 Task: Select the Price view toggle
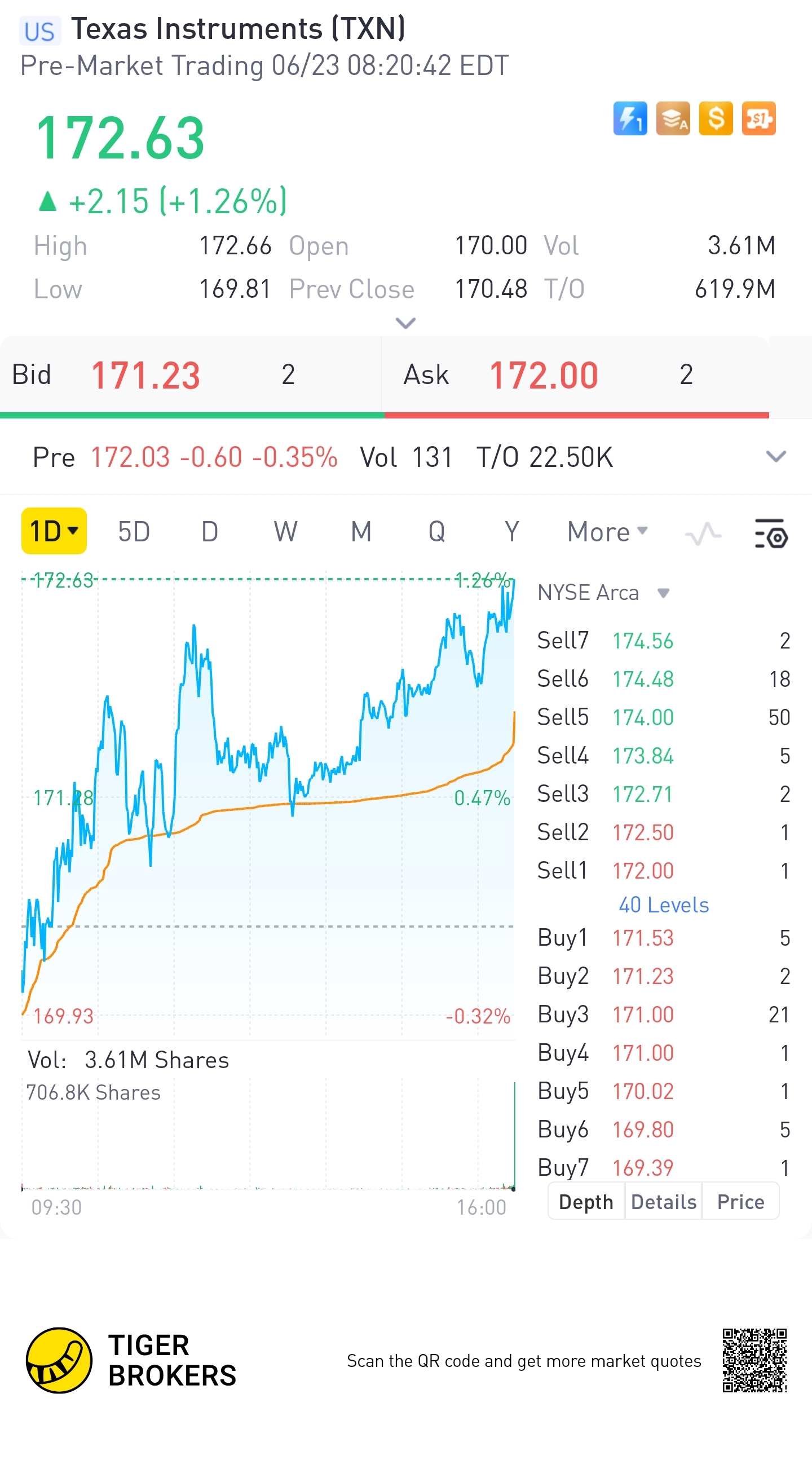741,1202
